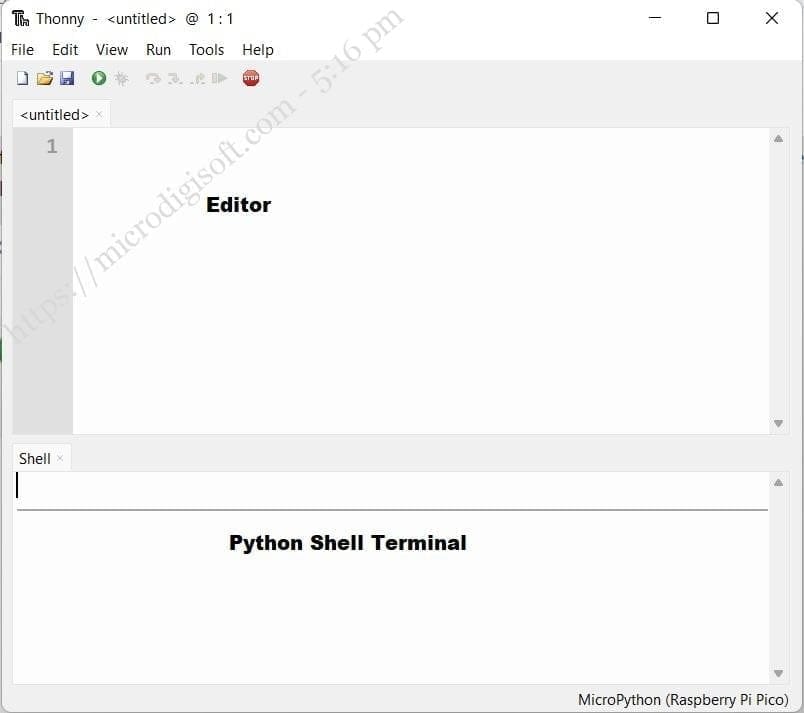Viewport: 804px width, 713px height.
Task: Switch to the untitled editor tab
Action: [x=53, y=114]
